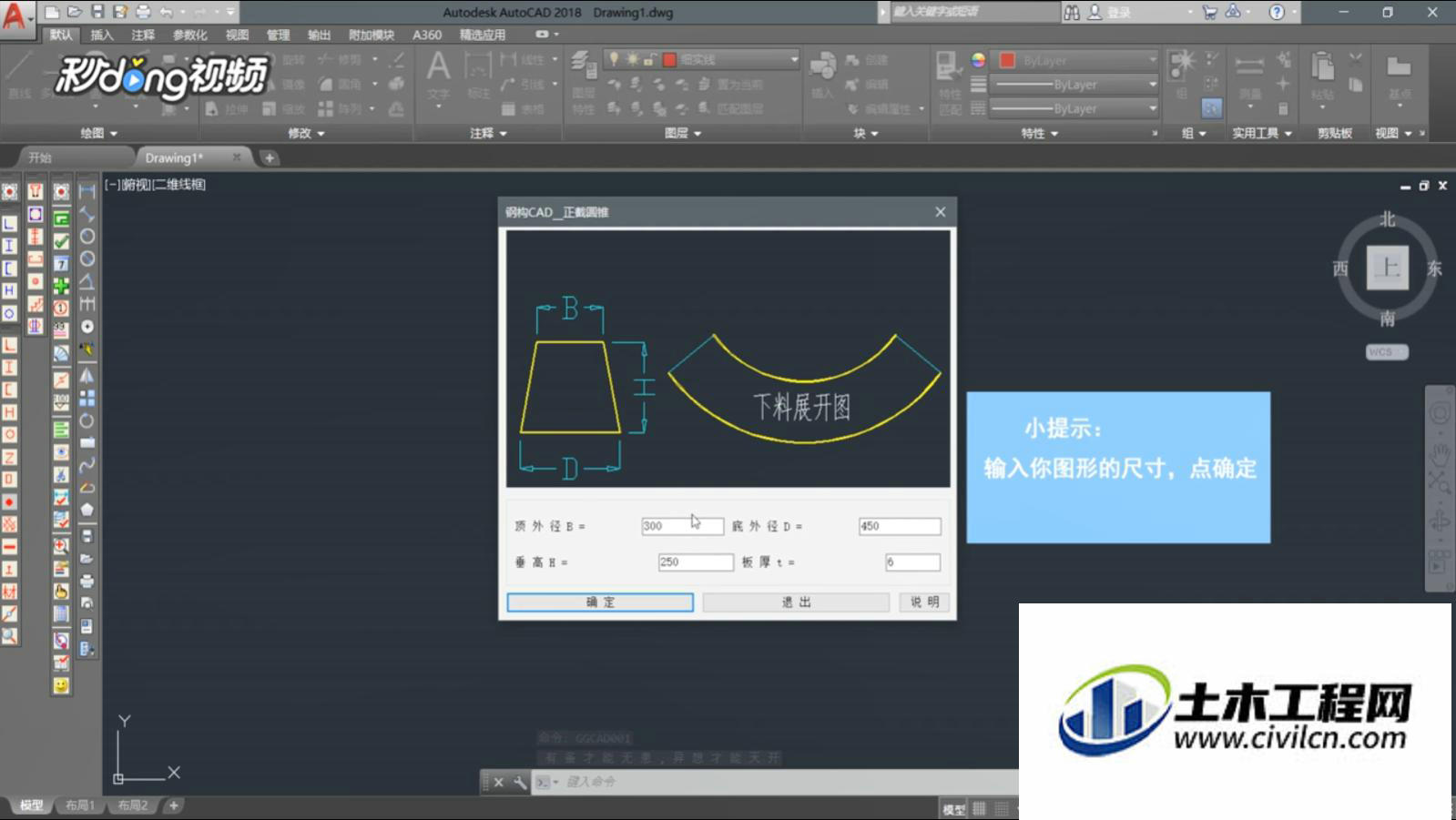
Task: Open the A360 ribbon tab
Action: pyautogui.click(x=427, y=35)
